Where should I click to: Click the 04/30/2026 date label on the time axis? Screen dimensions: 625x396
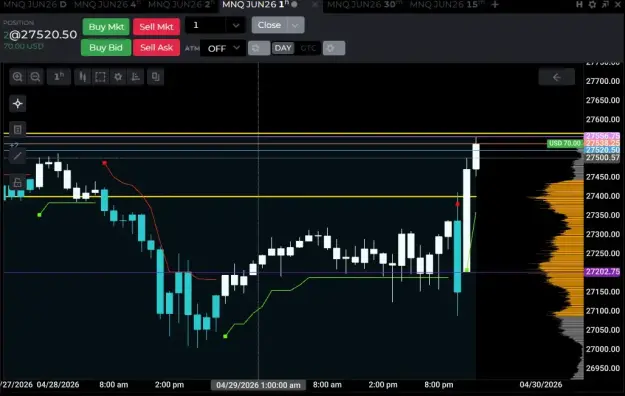[541, 385]
